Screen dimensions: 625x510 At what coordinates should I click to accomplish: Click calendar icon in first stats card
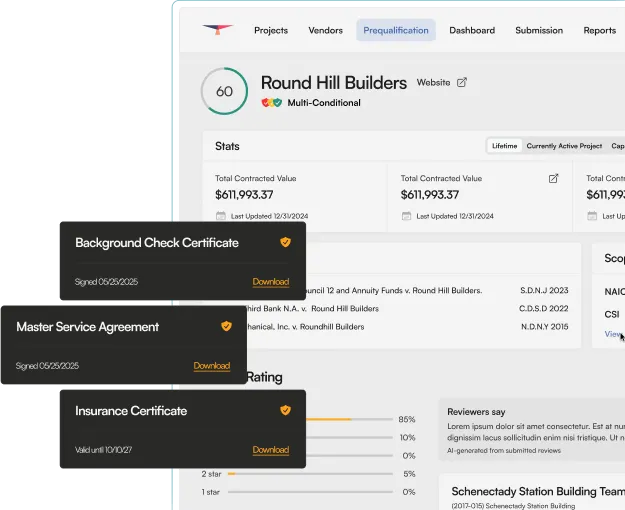click(220, 216)
